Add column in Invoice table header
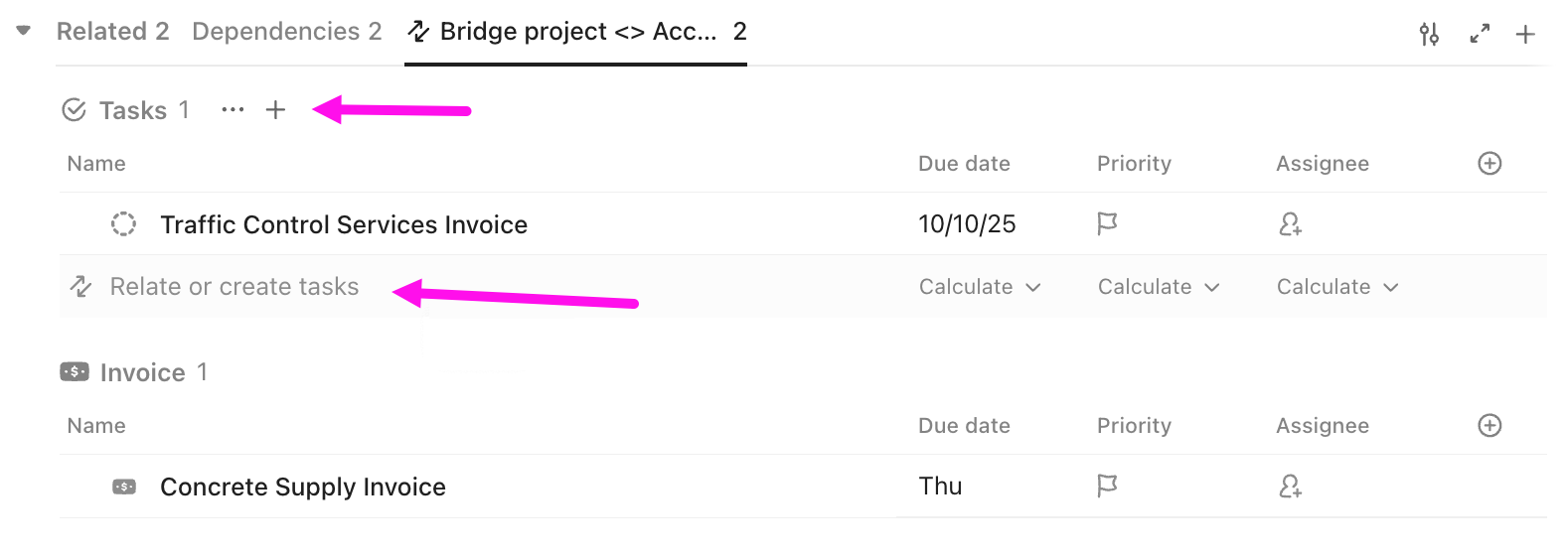 tap(1490, 426)
